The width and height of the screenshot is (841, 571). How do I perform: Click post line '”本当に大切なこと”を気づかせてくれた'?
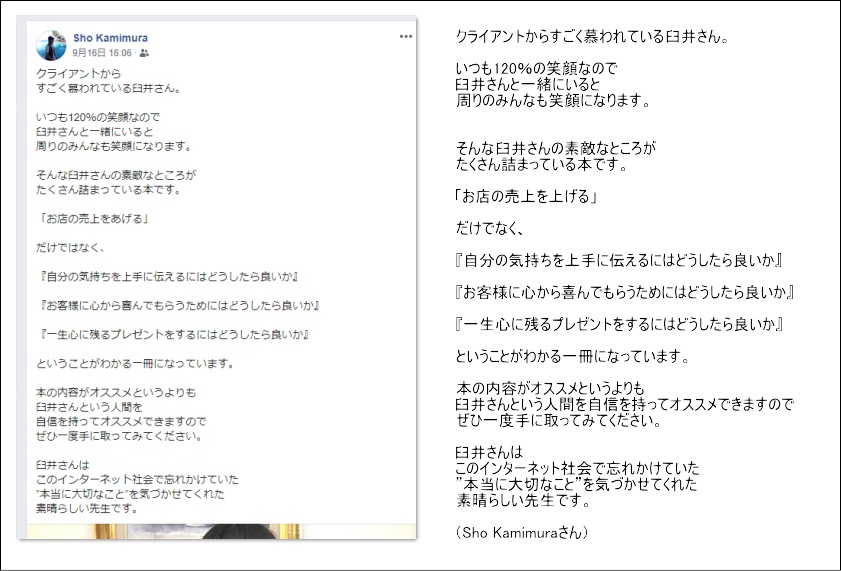point(130,493)
